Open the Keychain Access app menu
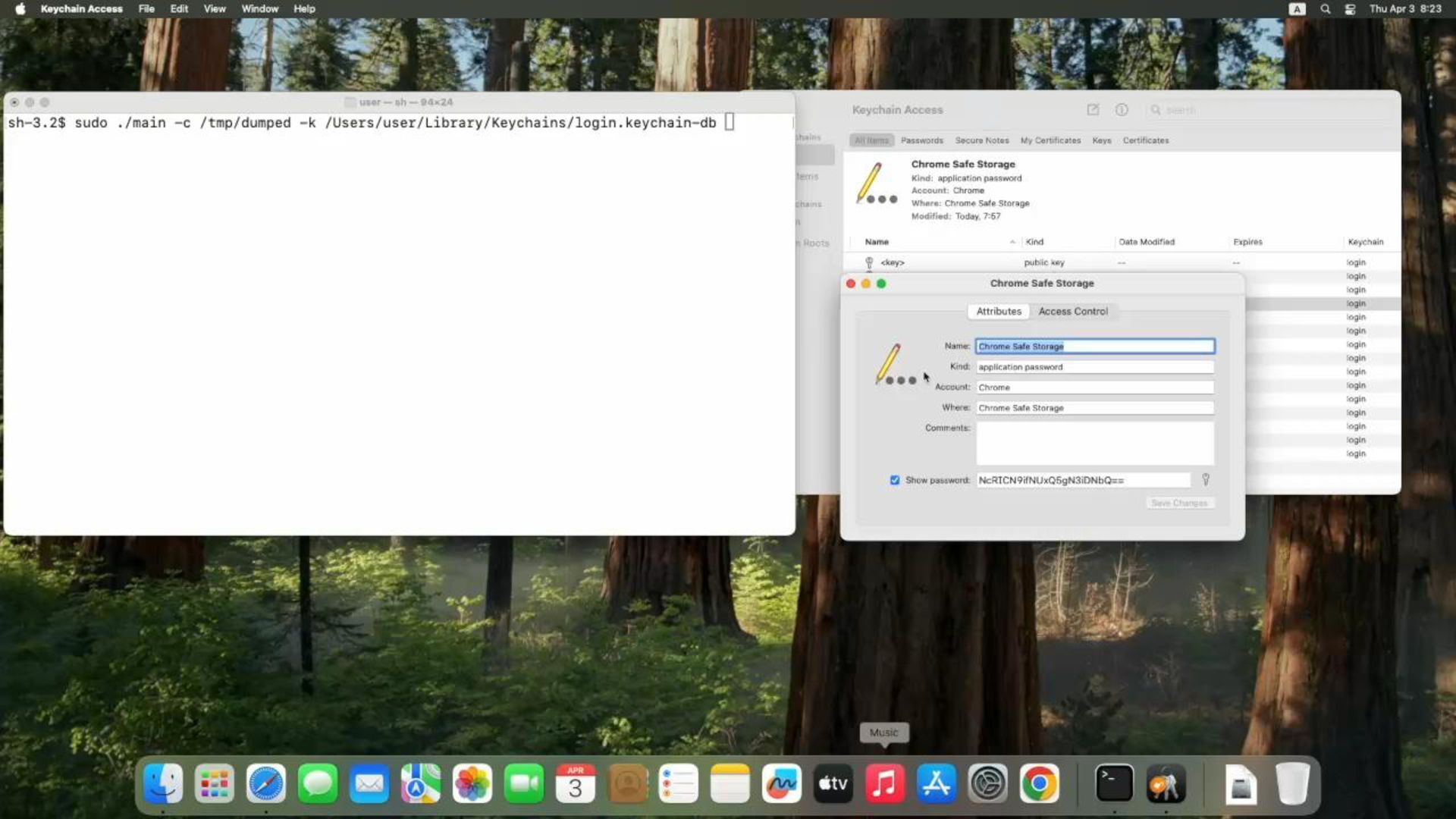The height and width of the screenshot is (819, 1456). [x=81, y=9]
